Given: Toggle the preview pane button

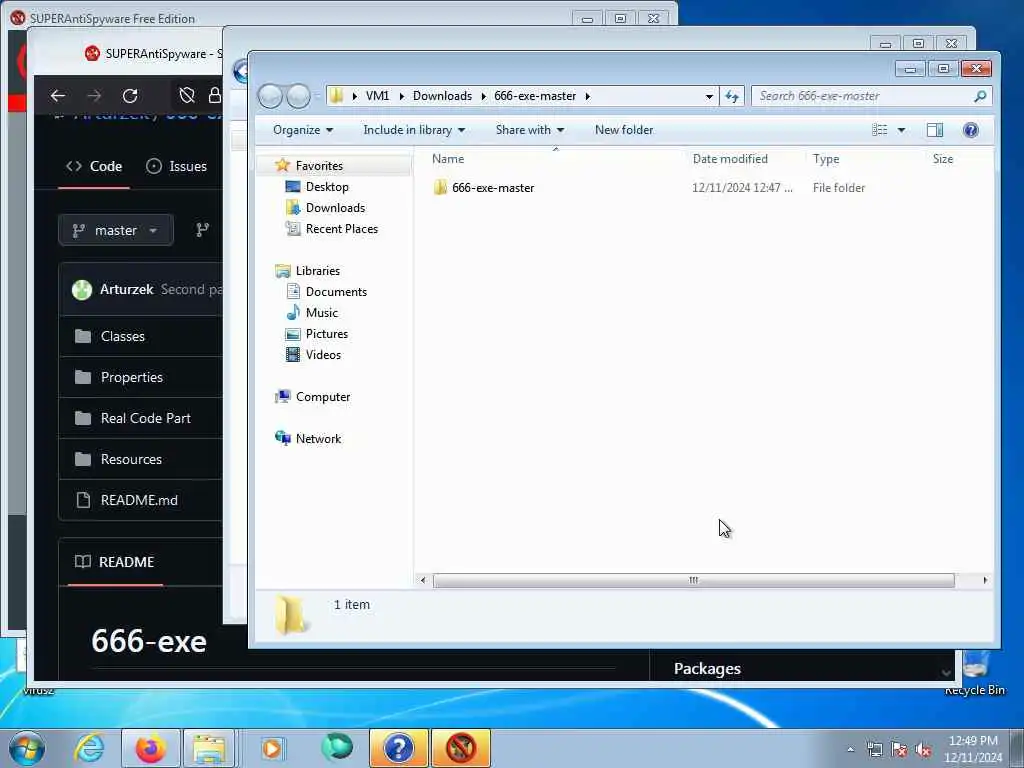Looking at the screenshot, I should (x=935, y=130).
